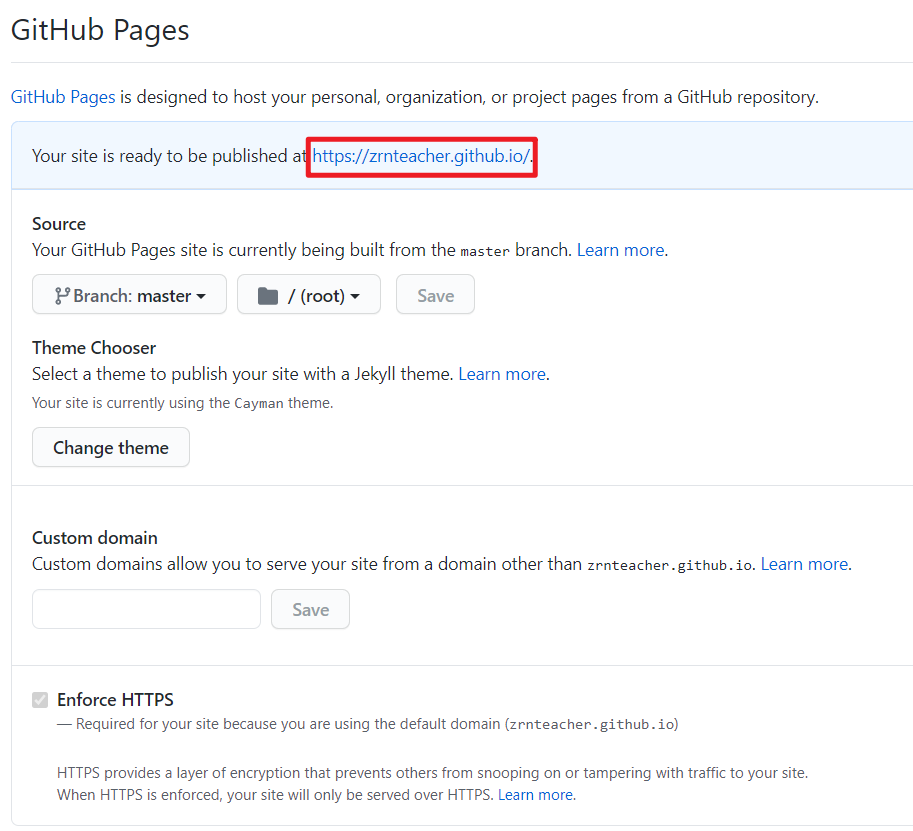913x831 pixels.
Task: Click Learn more about HTTPS enforcement
Action: [536, 795]
